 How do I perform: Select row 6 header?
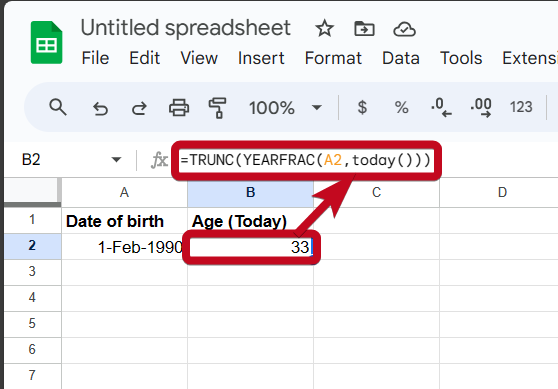point(32,350)
